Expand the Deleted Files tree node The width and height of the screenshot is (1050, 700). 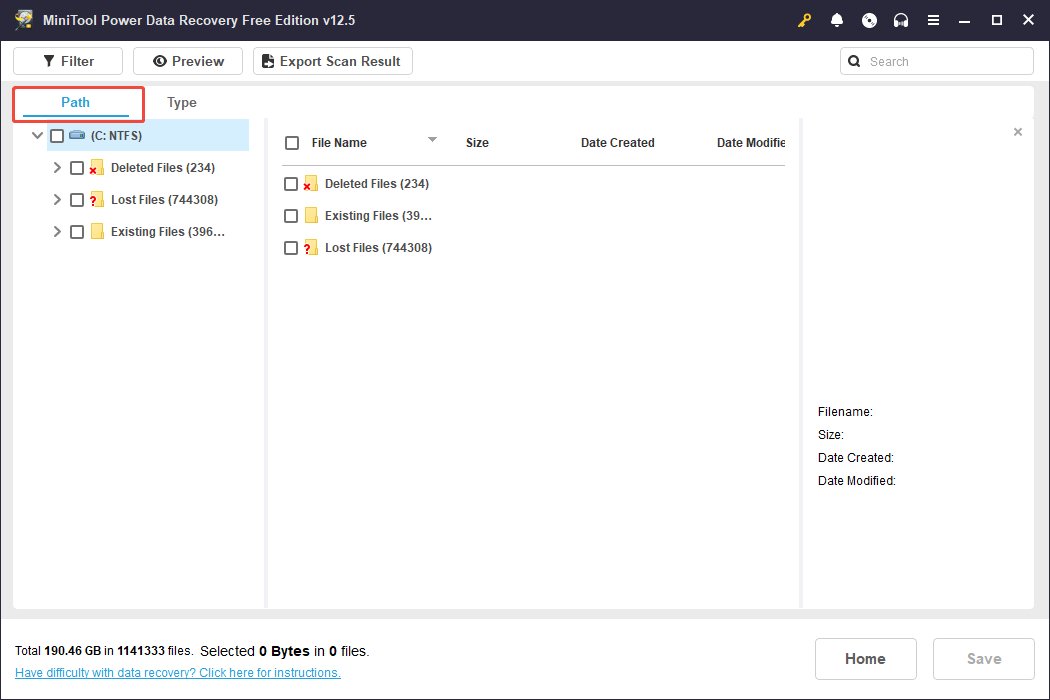[x=57, y=168]
